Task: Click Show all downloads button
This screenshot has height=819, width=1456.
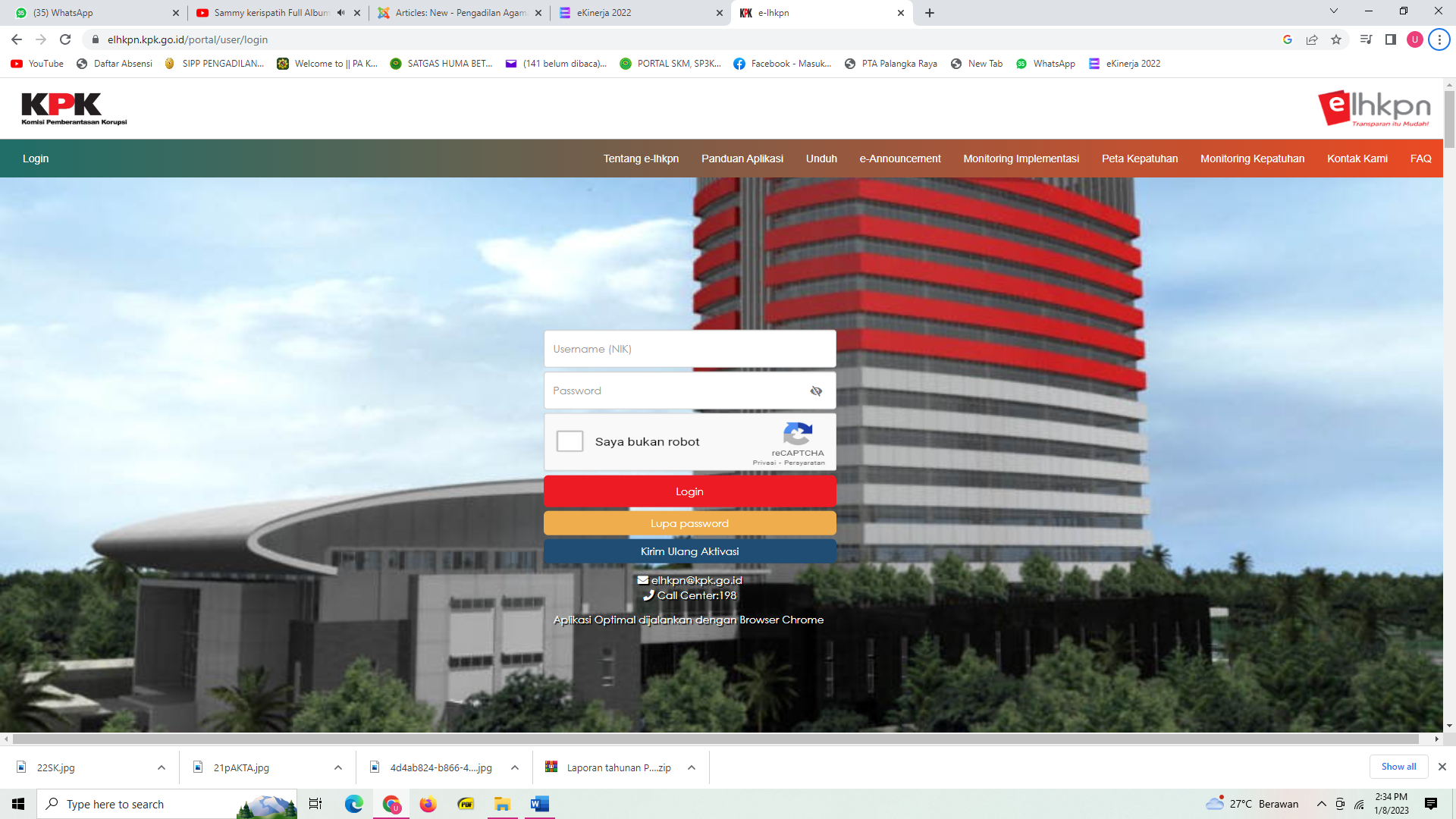Action: (1398, 767)
